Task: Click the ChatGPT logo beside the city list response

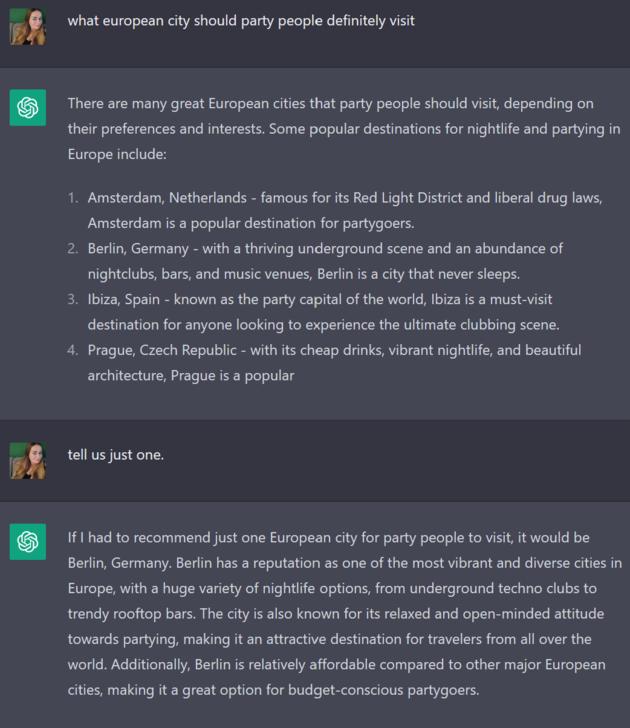Action: pyautogui.click(x=28, y=108)
